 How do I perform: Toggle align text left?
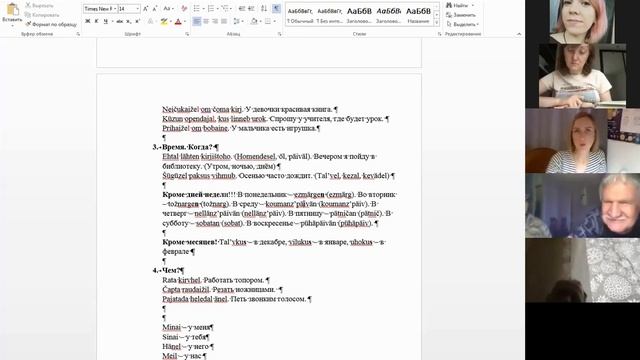(x=196, y=21)
